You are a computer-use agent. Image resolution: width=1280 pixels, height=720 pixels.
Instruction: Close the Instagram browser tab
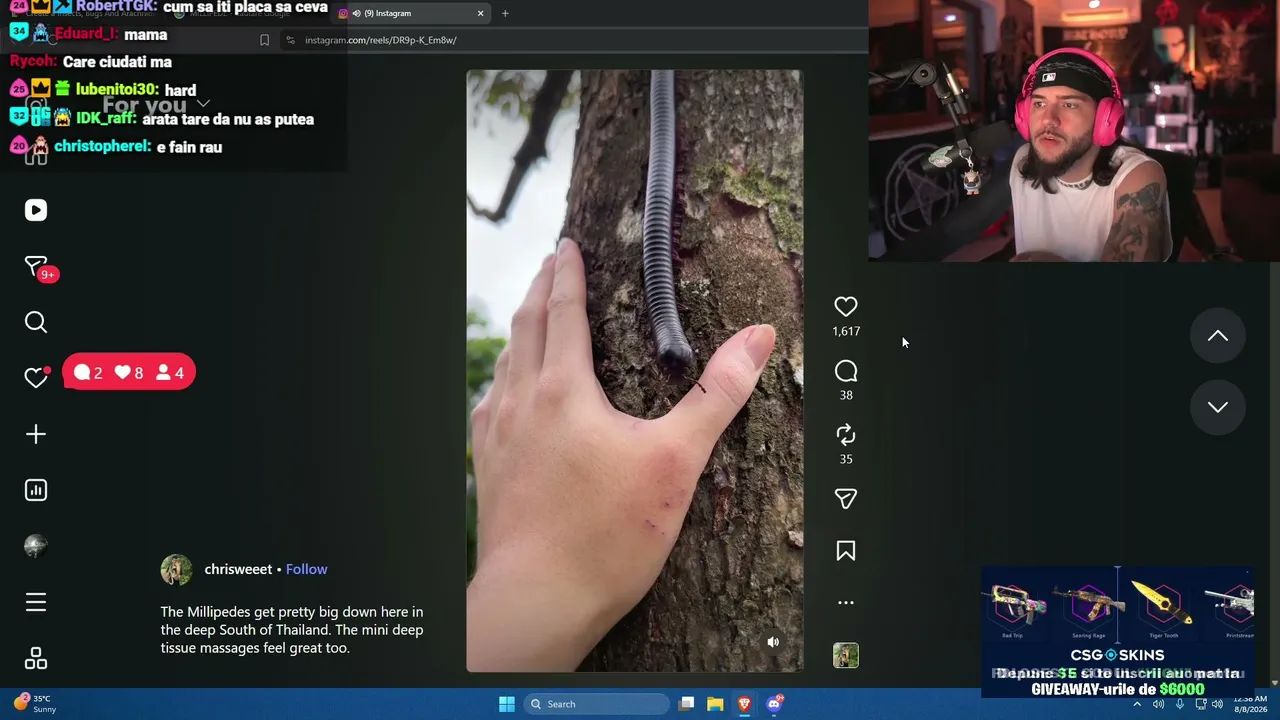[480, 14]
